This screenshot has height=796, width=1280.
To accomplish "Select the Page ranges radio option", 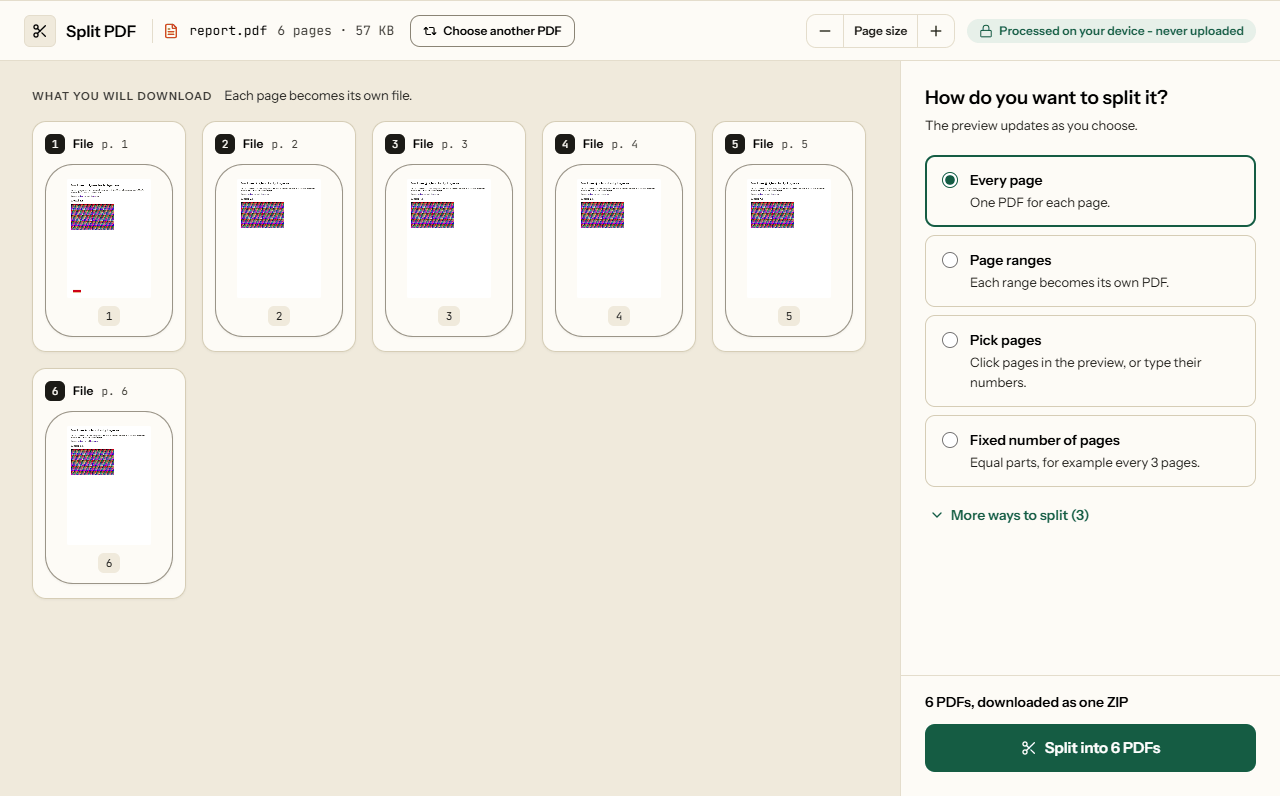I will point(1090,271).
